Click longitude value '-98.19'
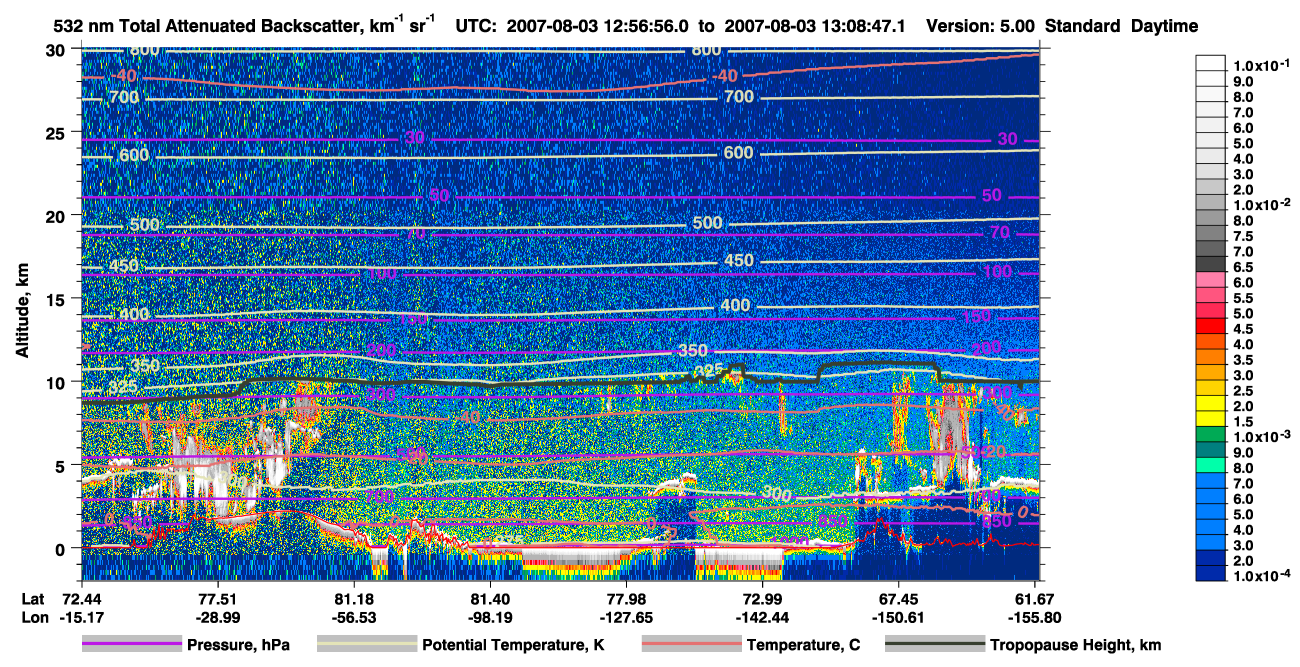 coord(489,618)
